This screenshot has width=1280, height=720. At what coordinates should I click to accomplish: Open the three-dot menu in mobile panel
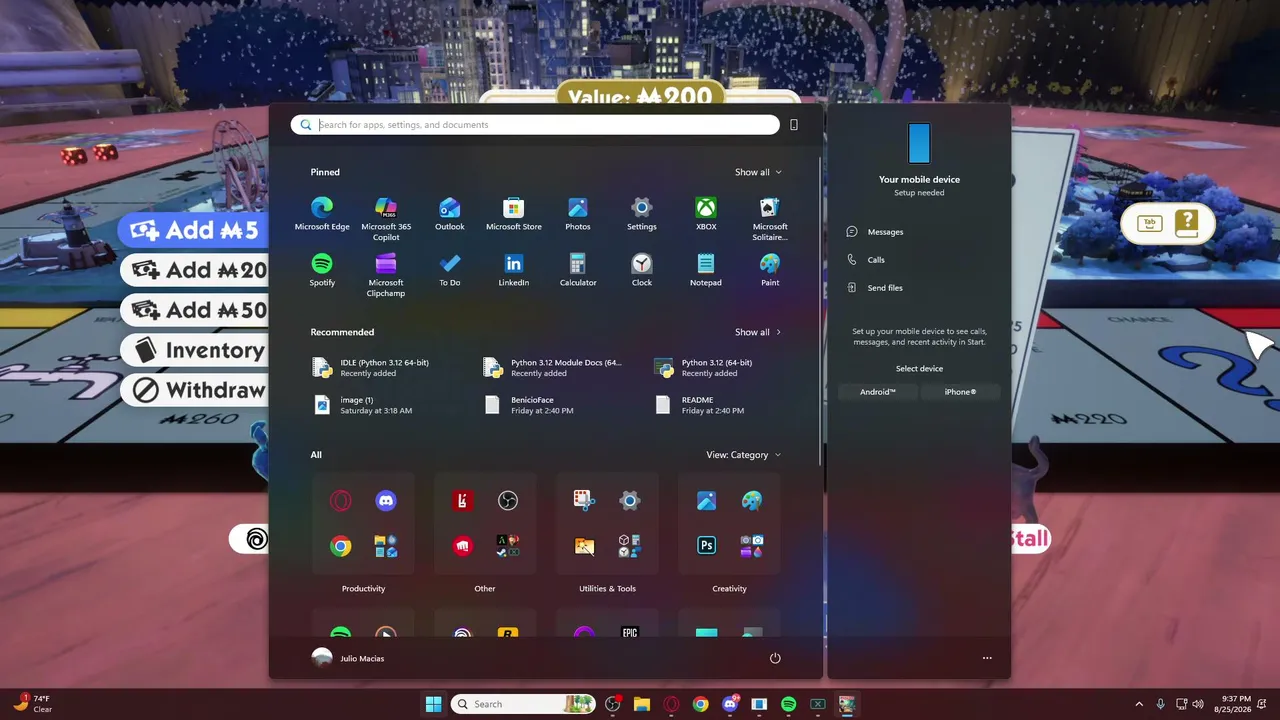pyautogui.click(x=987, y=658)
